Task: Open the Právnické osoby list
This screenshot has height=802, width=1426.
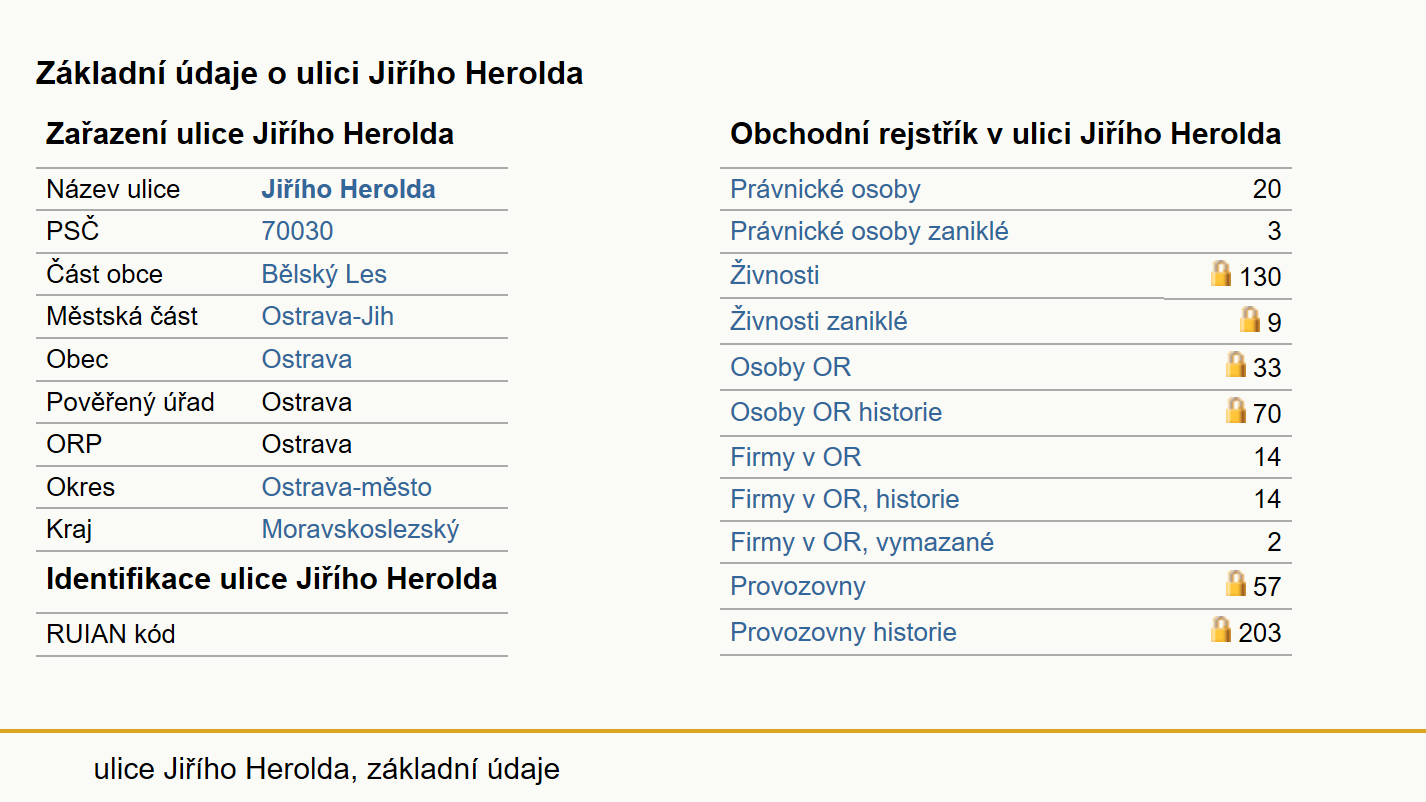Action: [825, 190]
